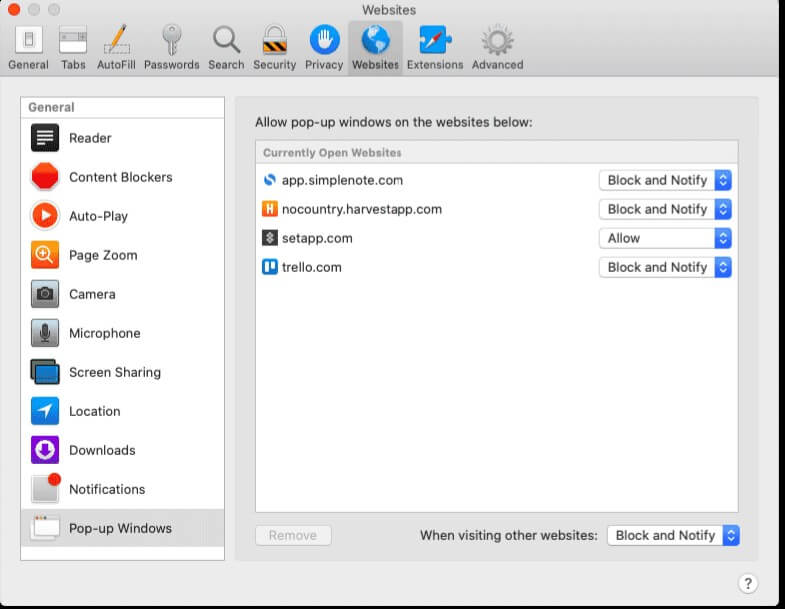Switch to the Extensions preferences pane
The height and width of the screenshot is (609, 785).
click(435, 47)
